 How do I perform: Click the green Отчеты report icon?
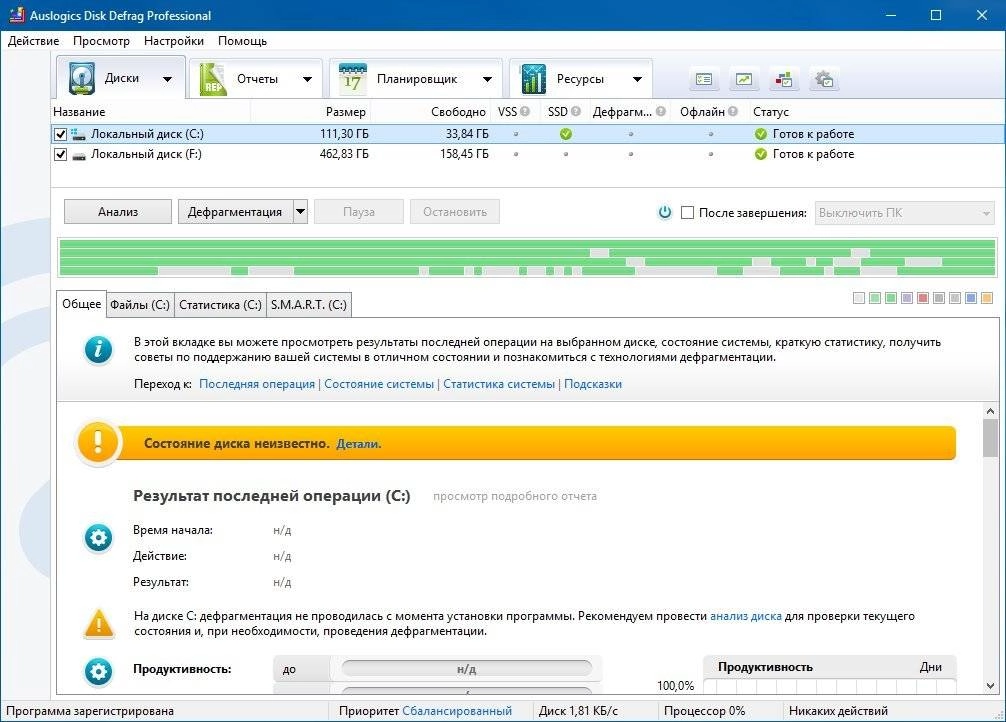[213, 79]
